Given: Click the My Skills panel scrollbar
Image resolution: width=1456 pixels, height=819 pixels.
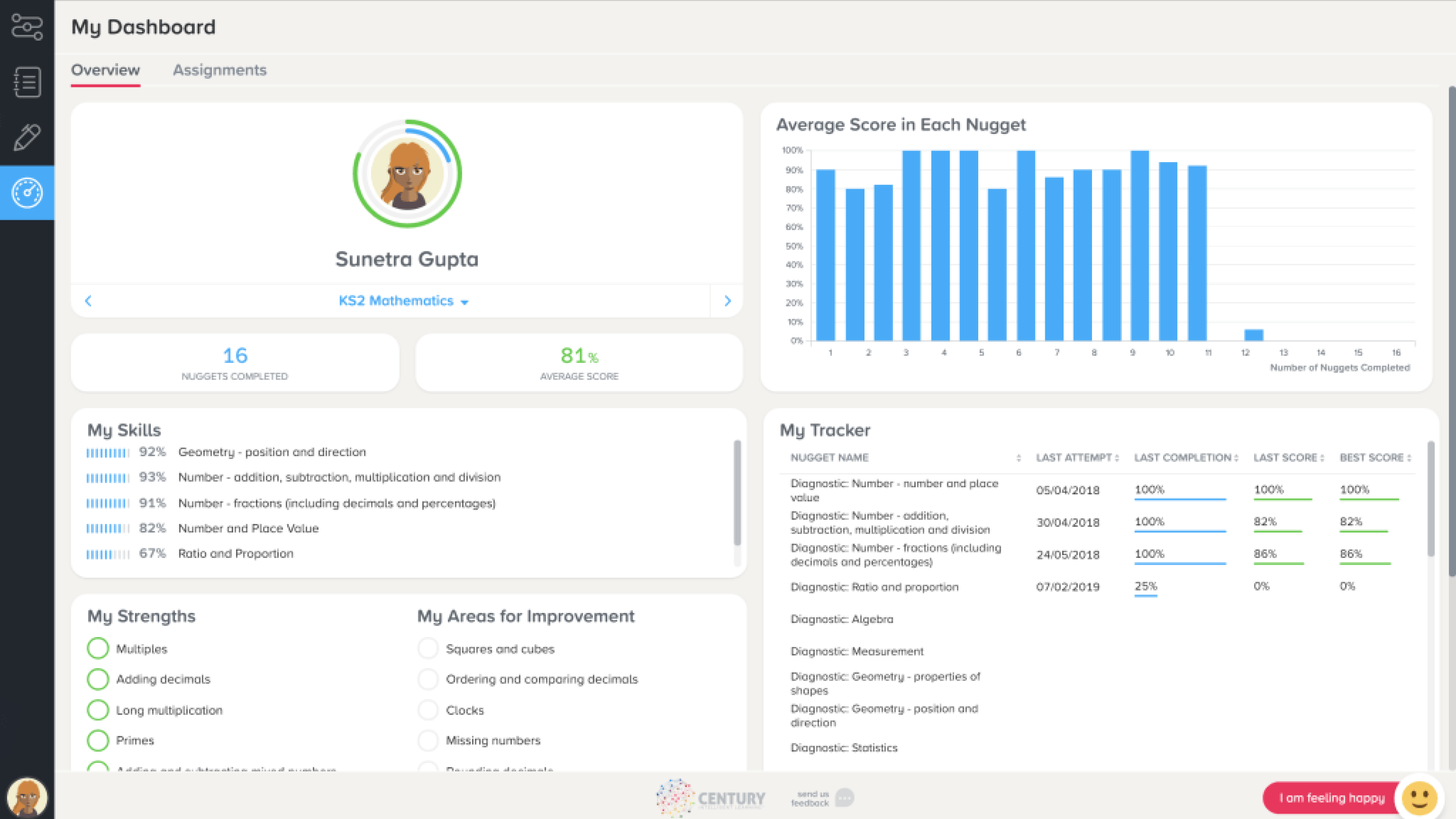Looking at the screenshot, I should [x=737, y=493].
